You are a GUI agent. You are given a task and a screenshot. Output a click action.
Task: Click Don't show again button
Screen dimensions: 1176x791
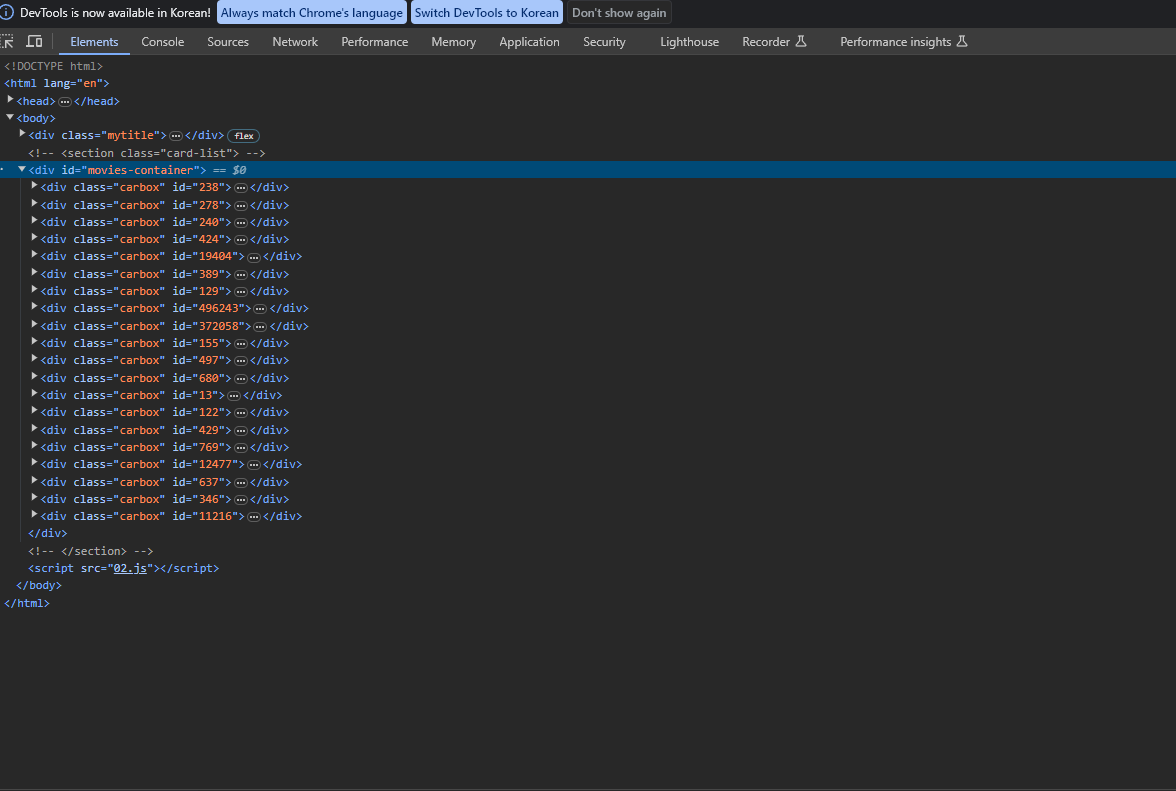point(619,13)
